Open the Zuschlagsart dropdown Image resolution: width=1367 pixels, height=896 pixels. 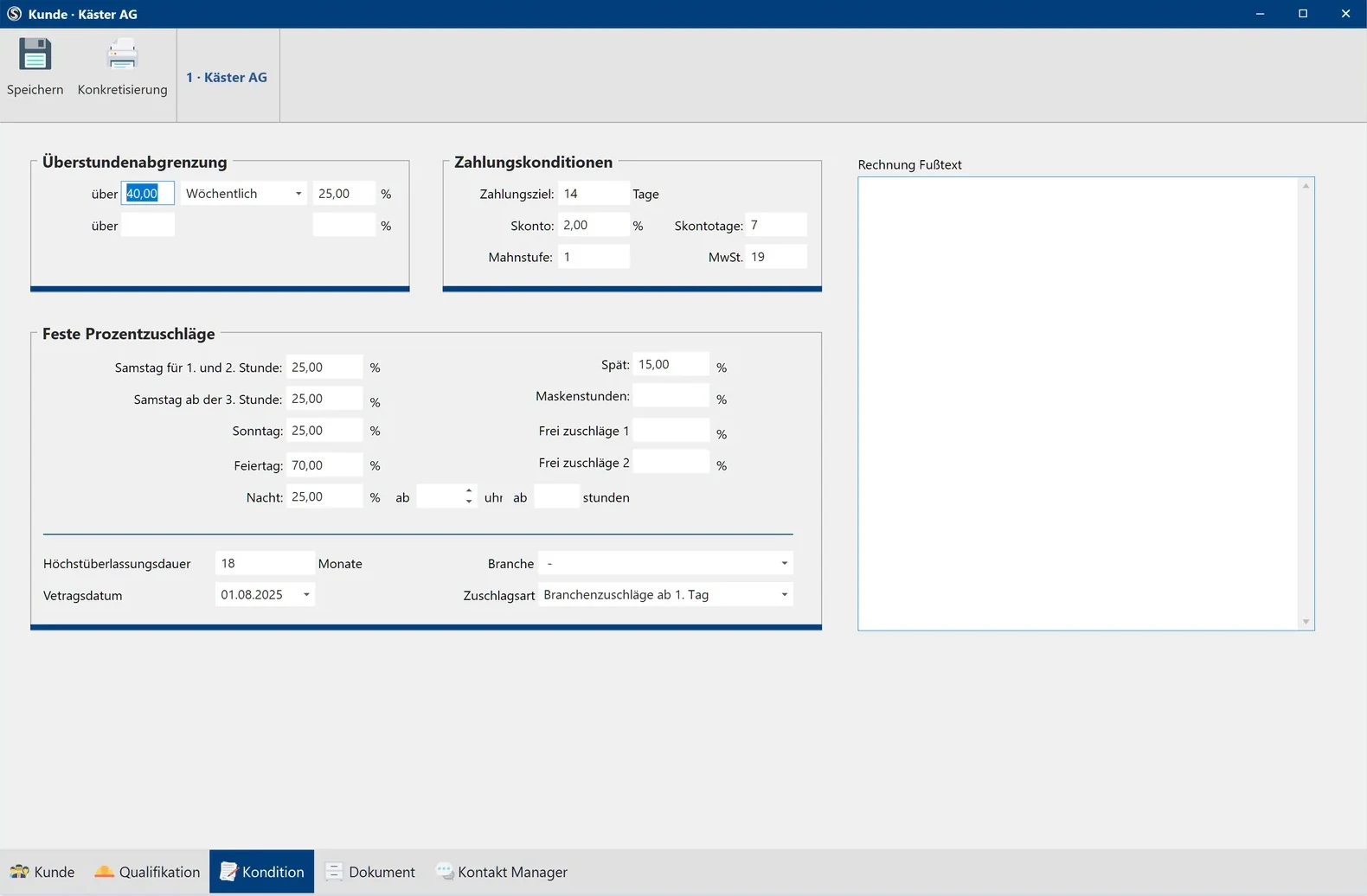click(x=785, y=595)
